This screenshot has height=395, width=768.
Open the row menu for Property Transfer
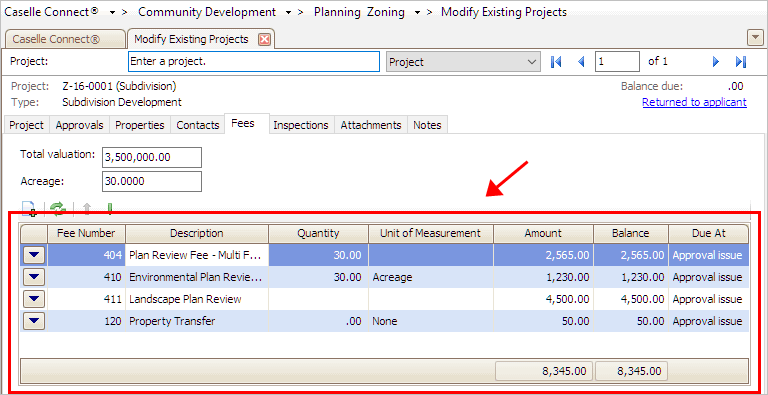point(34,321)
